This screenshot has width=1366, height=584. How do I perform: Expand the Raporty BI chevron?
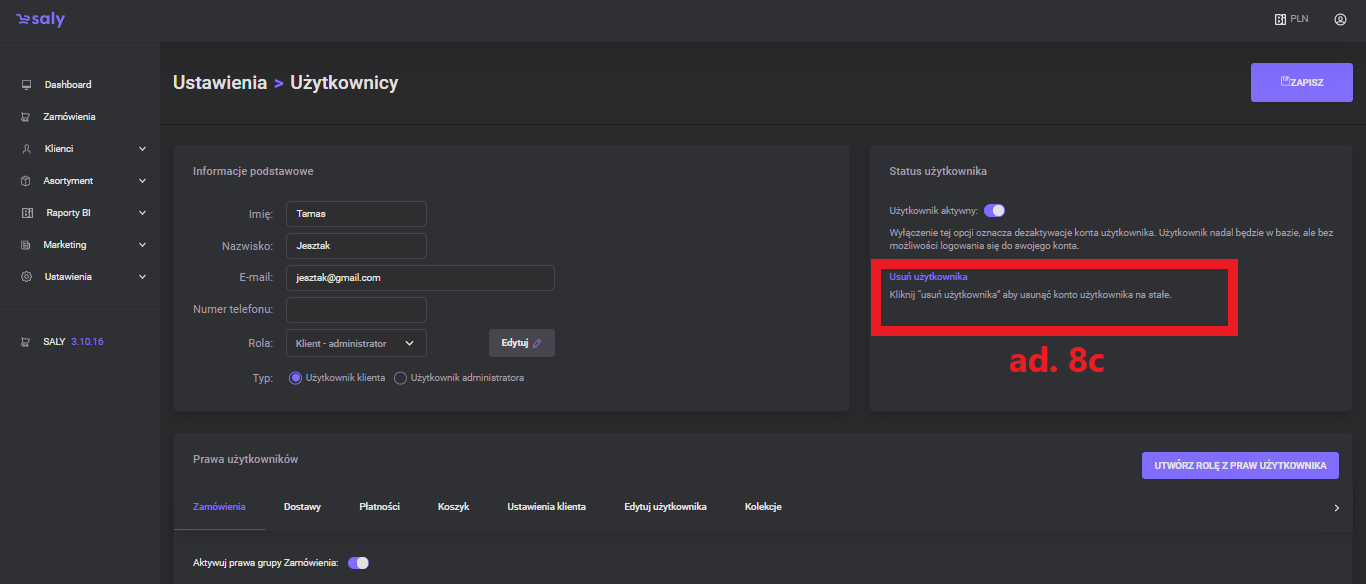pyautogui.click(x=142, y=213)
